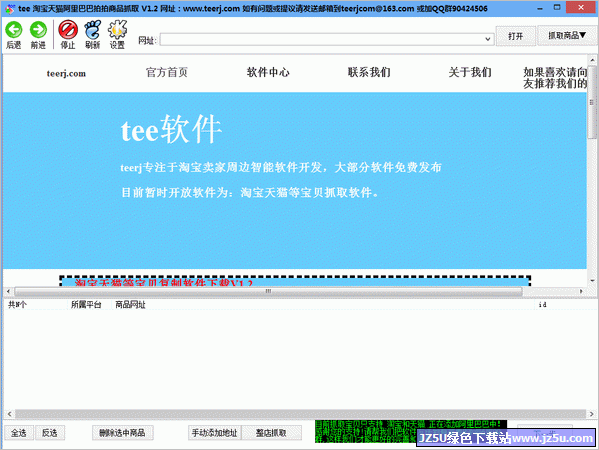Click the browser pane vertical scrollbar thumb
This screenshot has height=450, width=599.
[592, 102]
